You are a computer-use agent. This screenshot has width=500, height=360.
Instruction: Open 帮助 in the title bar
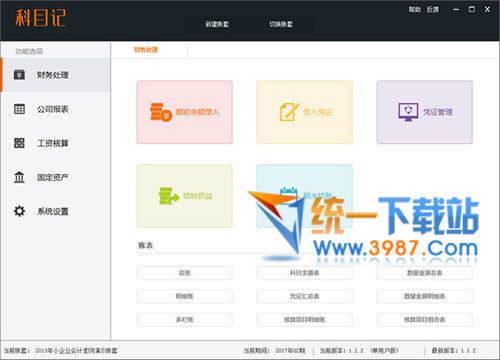[x=415, y=10]
